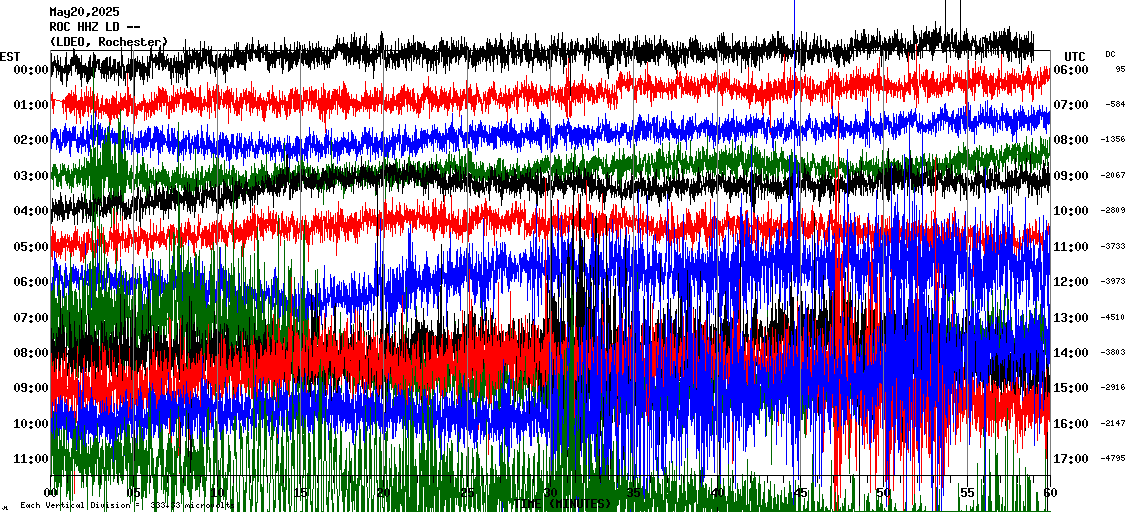Click the DC offset value -4510
1130x519 pixels.
pyautogui.click(x=1114, y=318)
